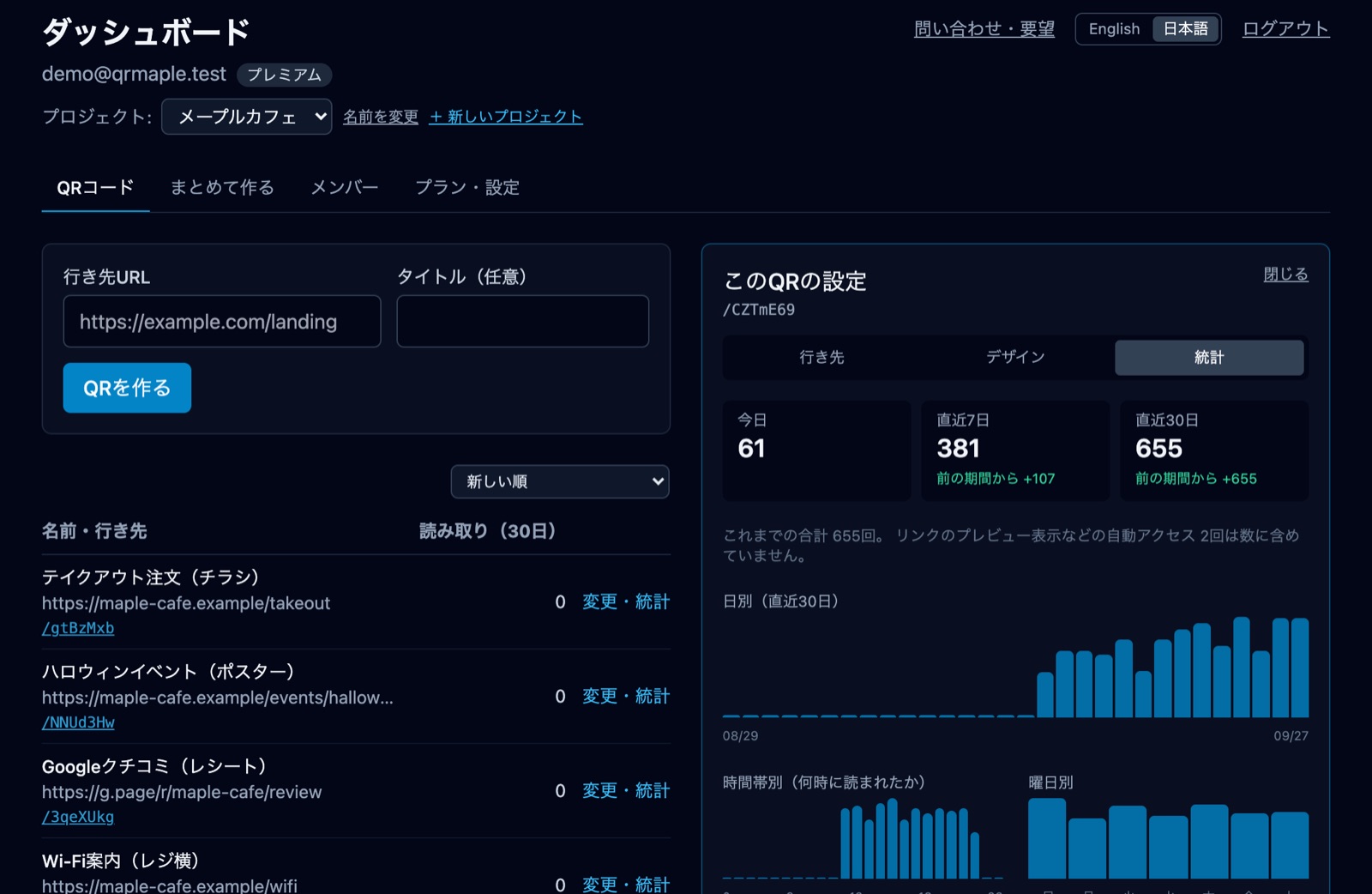Viewport: 1372px width, 894px height.
Task: Open 変更・統計 for テイクアウト注文 row
Action: [626, 601]
